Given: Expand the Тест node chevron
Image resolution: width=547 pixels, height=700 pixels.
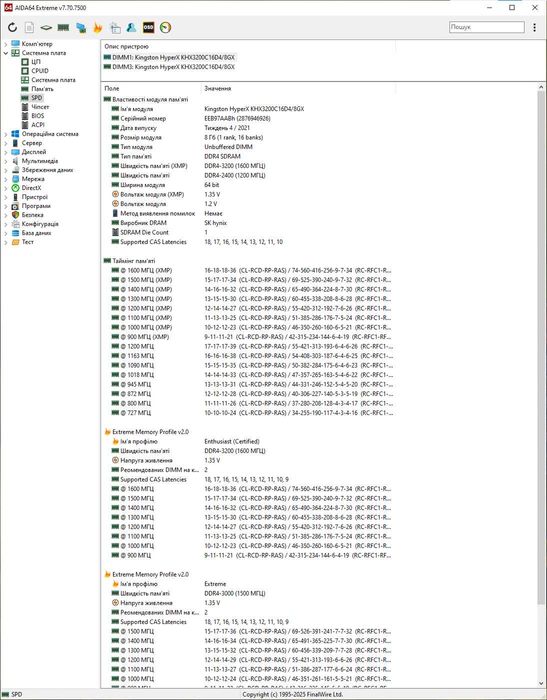Looking at the screenshot, I should click(5, 242).
